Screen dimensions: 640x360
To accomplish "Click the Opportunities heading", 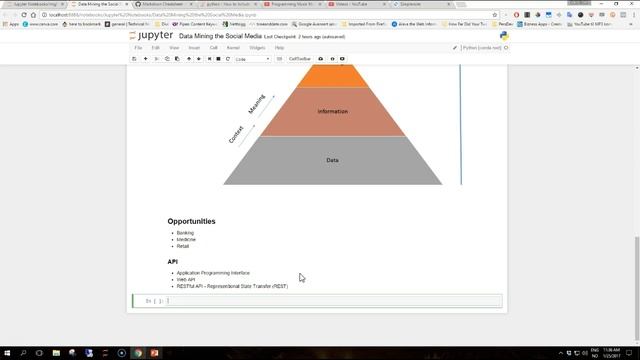I will pyautogui.click(x=191, y=221).
